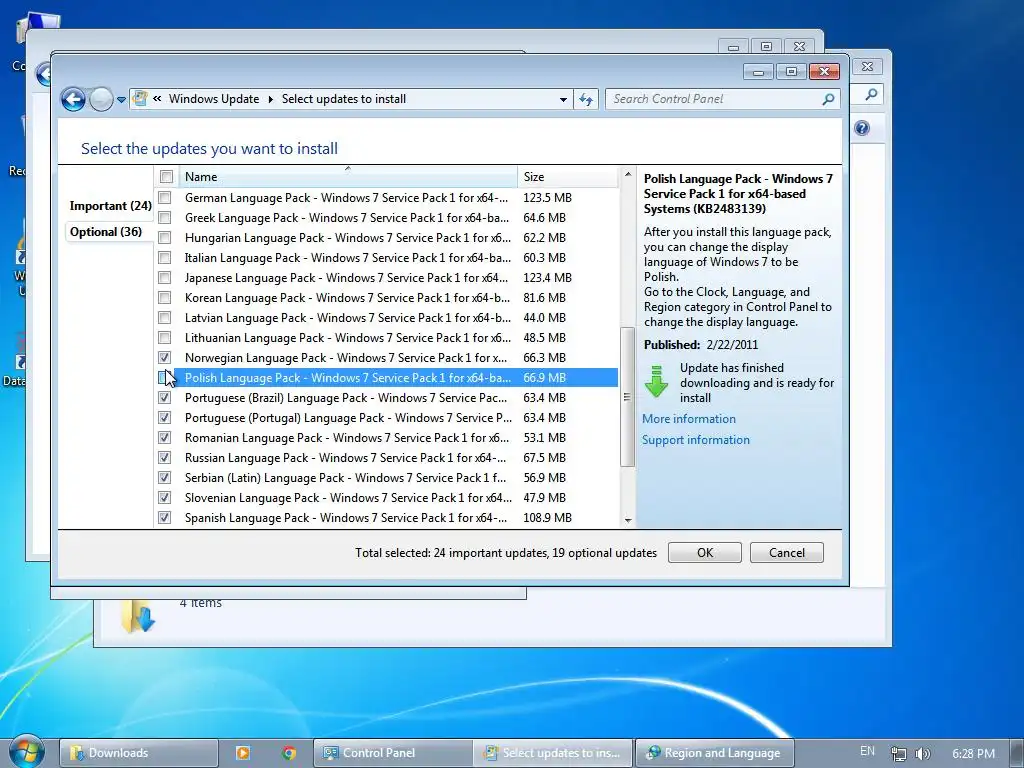Sort the list by Name column
The width and height of the screenshot is (1024, 768).
click(x=347, y=176)
